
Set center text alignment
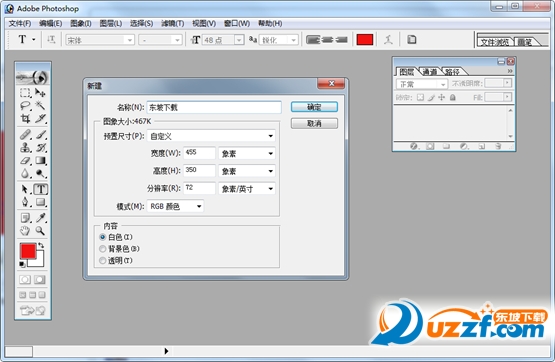pos(327,40)
